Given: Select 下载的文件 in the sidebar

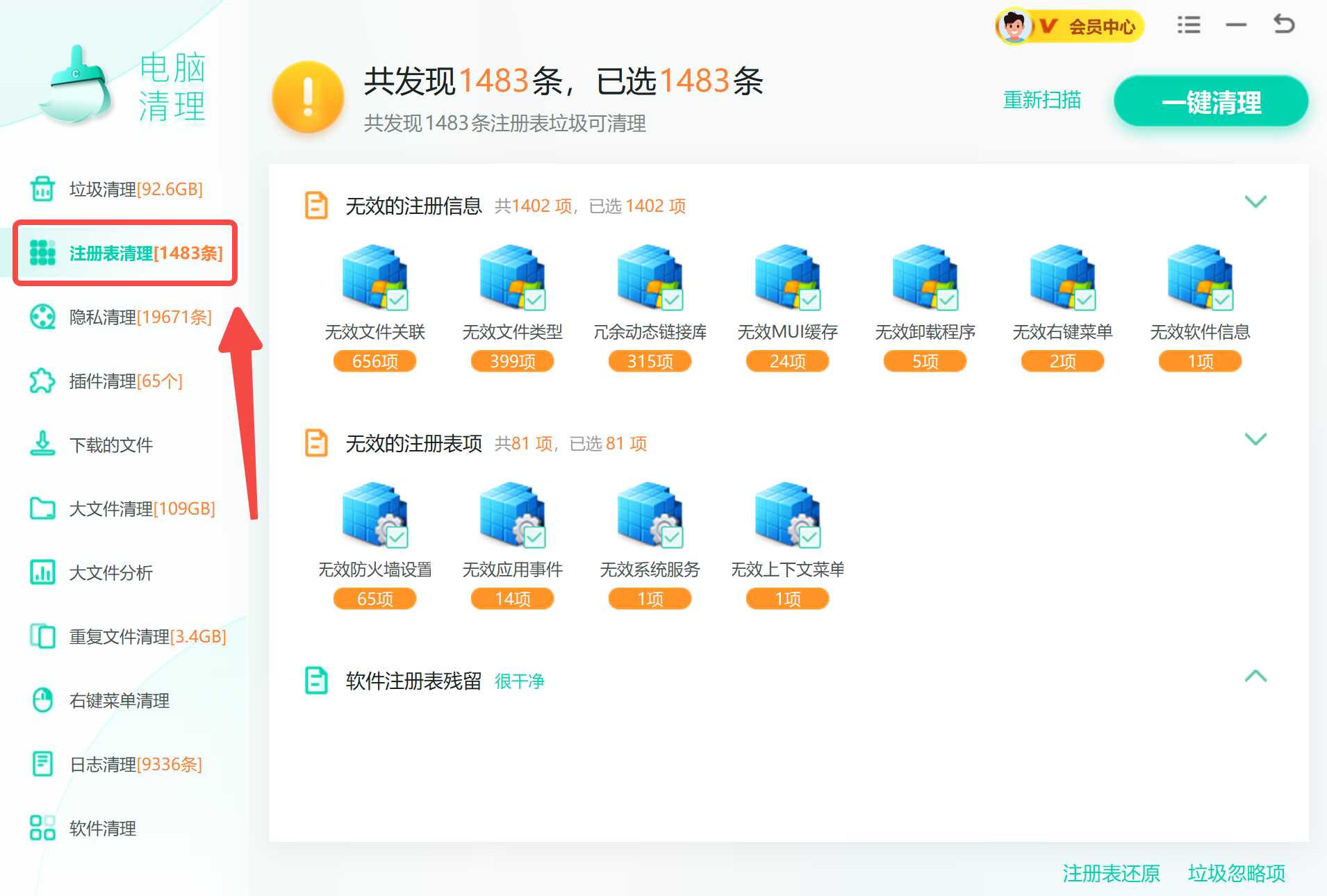Looking at the screenshot, I should point(110,445).
